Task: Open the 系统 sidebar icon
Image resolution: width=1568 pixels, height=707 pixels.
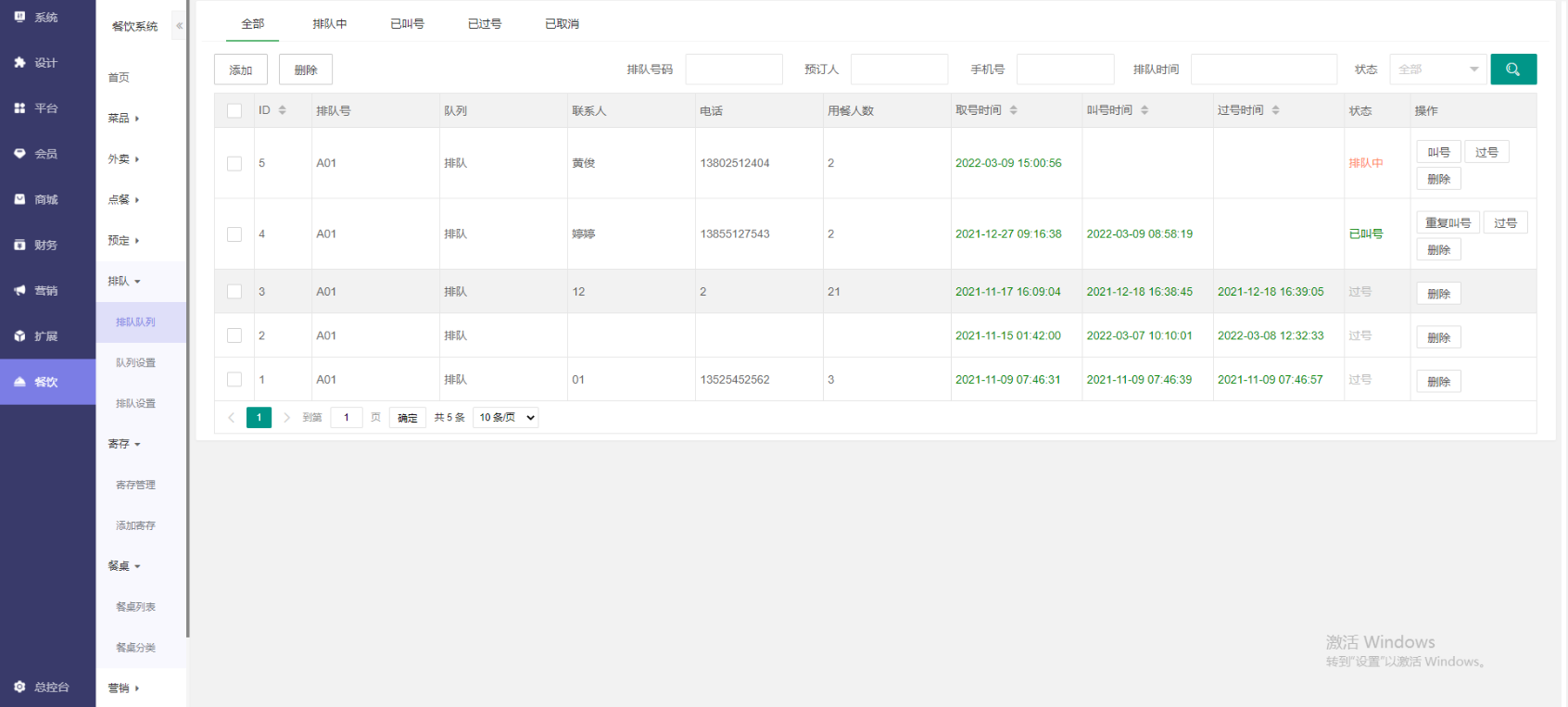Action: (19, 17)
